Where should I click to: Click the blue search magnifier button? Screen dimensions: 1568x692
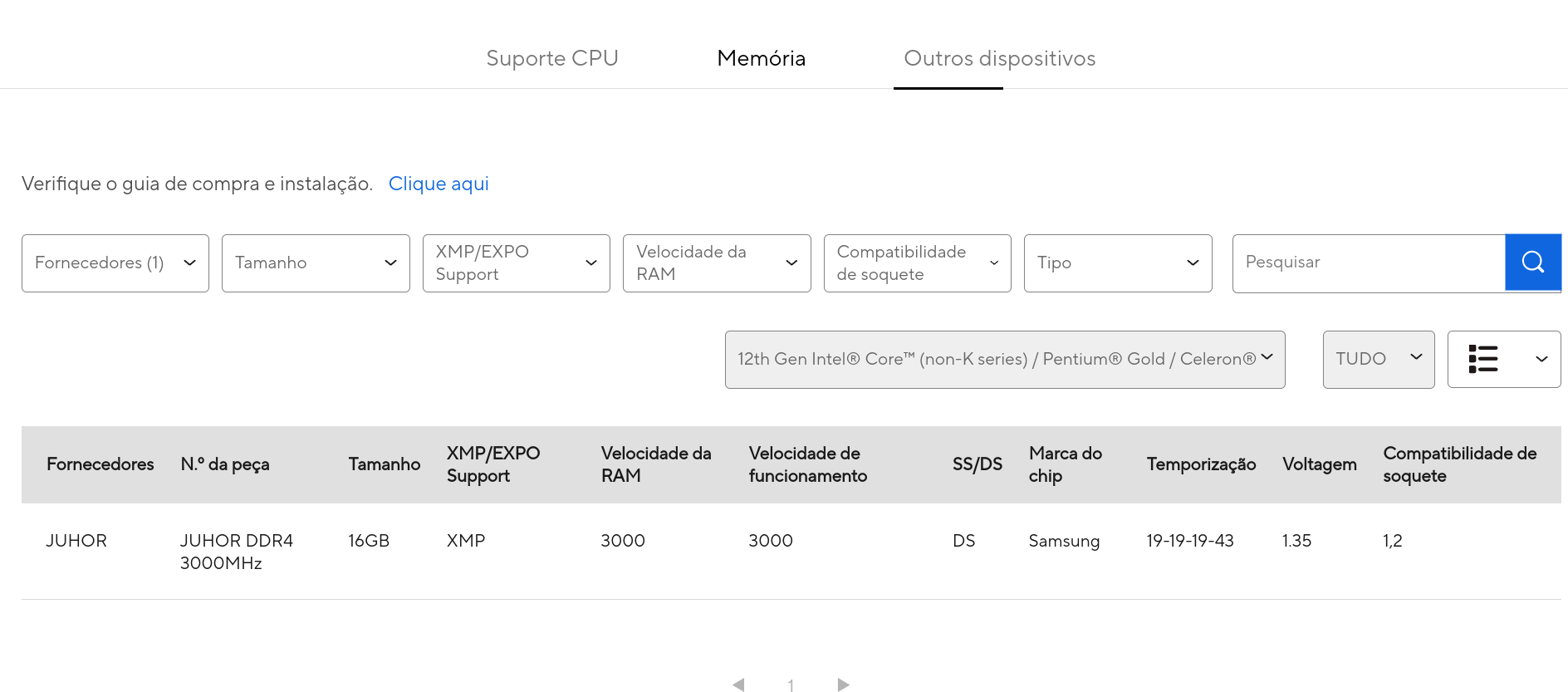(1533, 263)
